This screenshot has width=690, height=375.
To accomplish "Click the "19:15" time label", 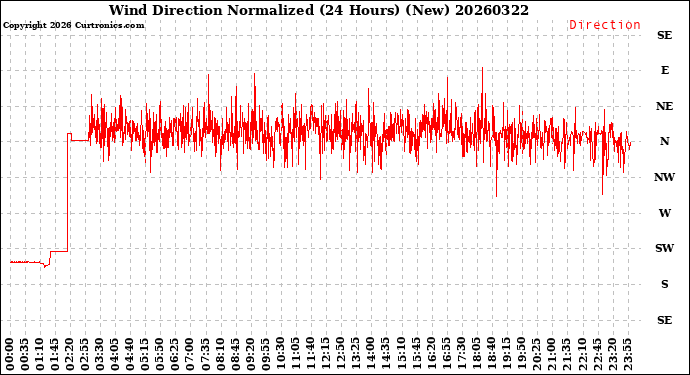I will [507, 354].
